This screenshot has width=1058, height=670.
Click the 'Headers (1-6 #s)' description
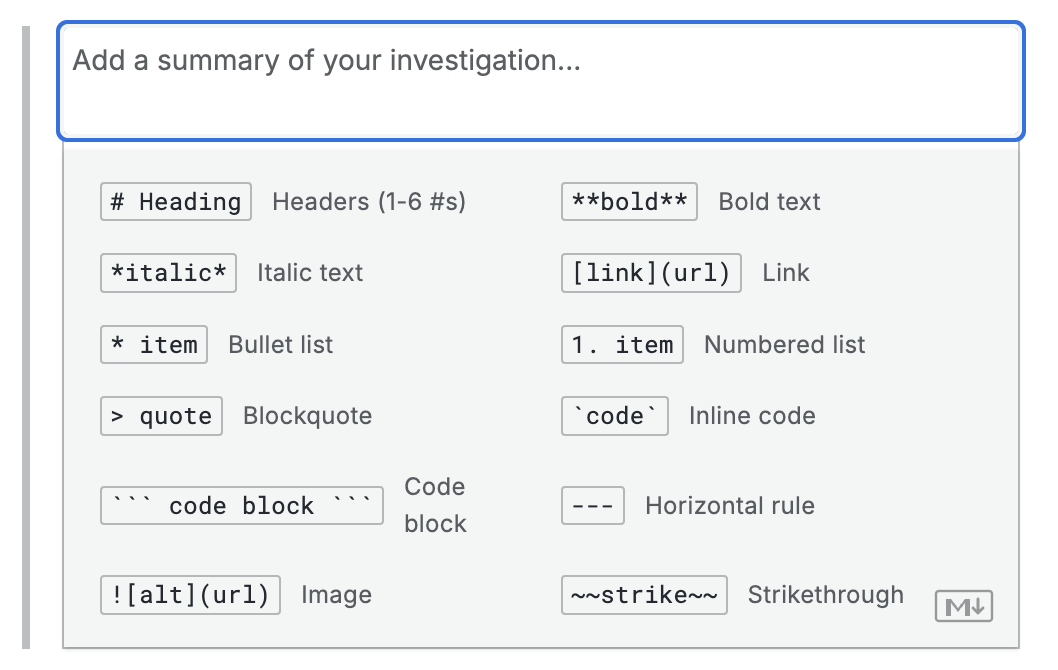(x=369, y=202)
